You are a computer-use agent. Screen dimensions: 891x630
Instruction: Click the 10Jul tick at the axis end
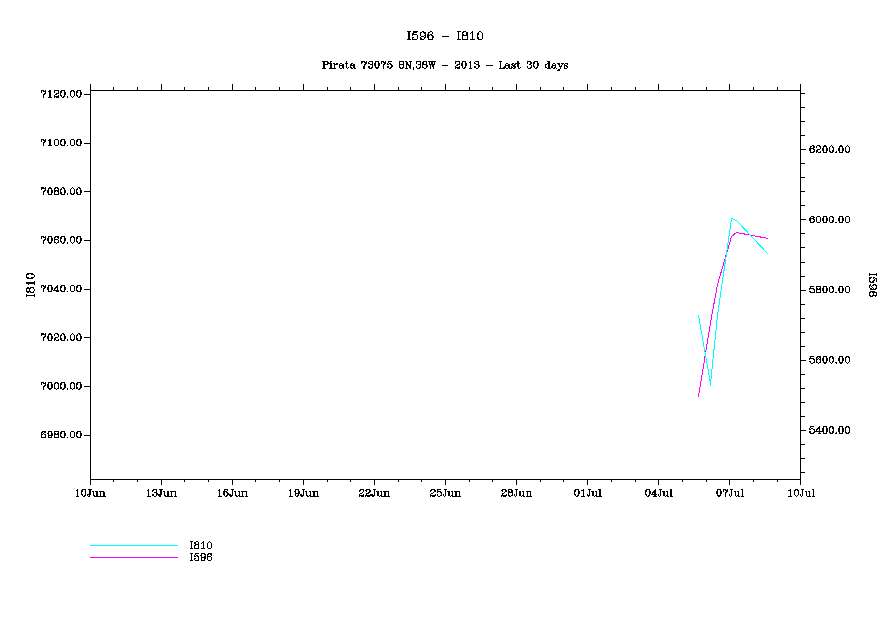click(x=800, y=493)
